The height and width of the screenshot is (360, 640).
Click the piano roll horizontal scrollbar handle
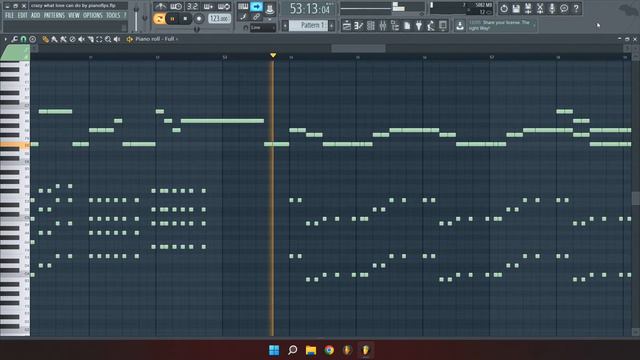[x=358, y=49]
